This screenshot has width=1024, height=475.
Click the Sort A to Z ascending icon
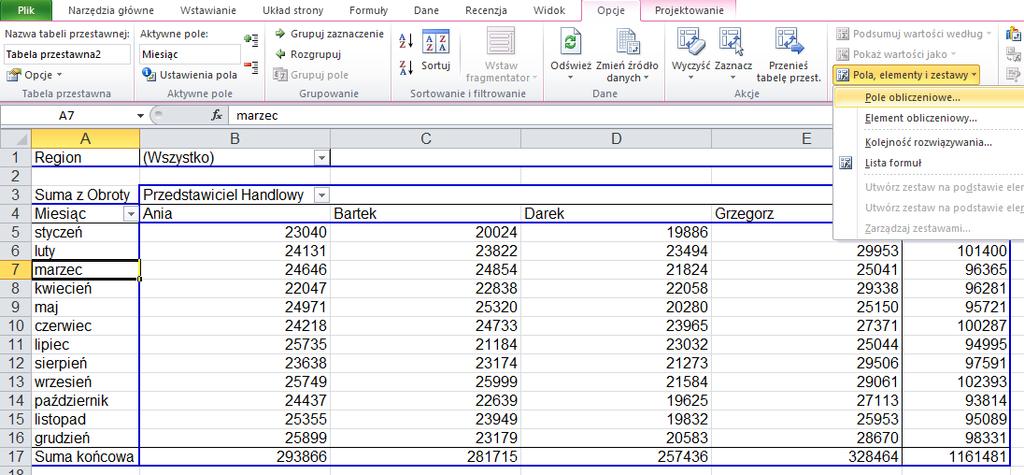(406, 41)
